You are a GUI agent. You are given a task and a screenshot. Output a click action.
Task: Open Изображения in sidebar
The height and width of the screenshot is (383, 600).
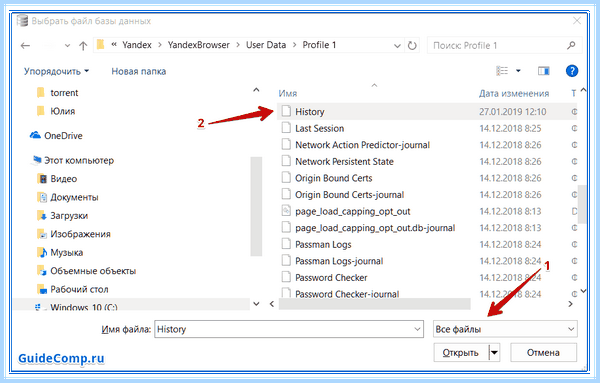pyautogui.click(x=80, y=234)
